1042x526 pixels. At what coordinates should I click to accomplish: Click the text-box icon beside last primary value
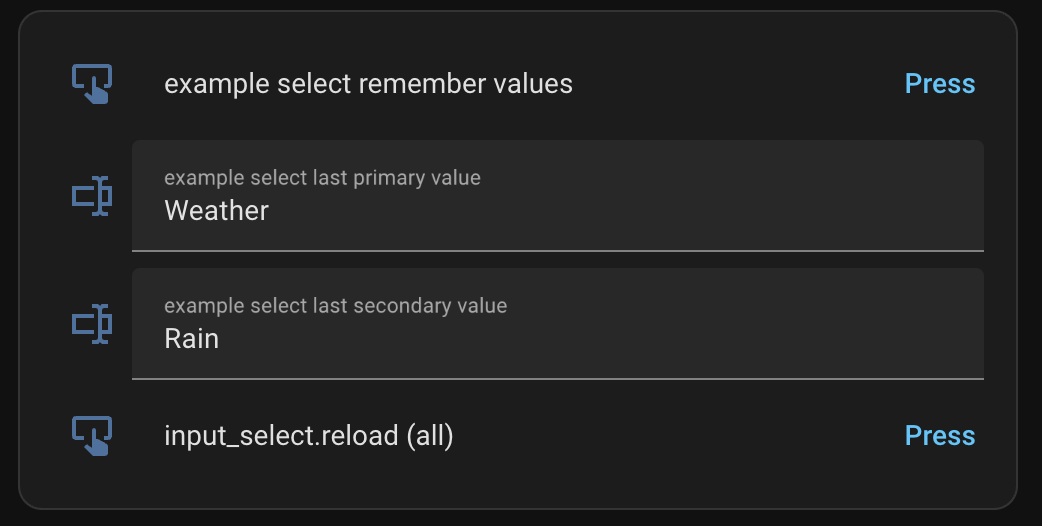click(92, 196)
